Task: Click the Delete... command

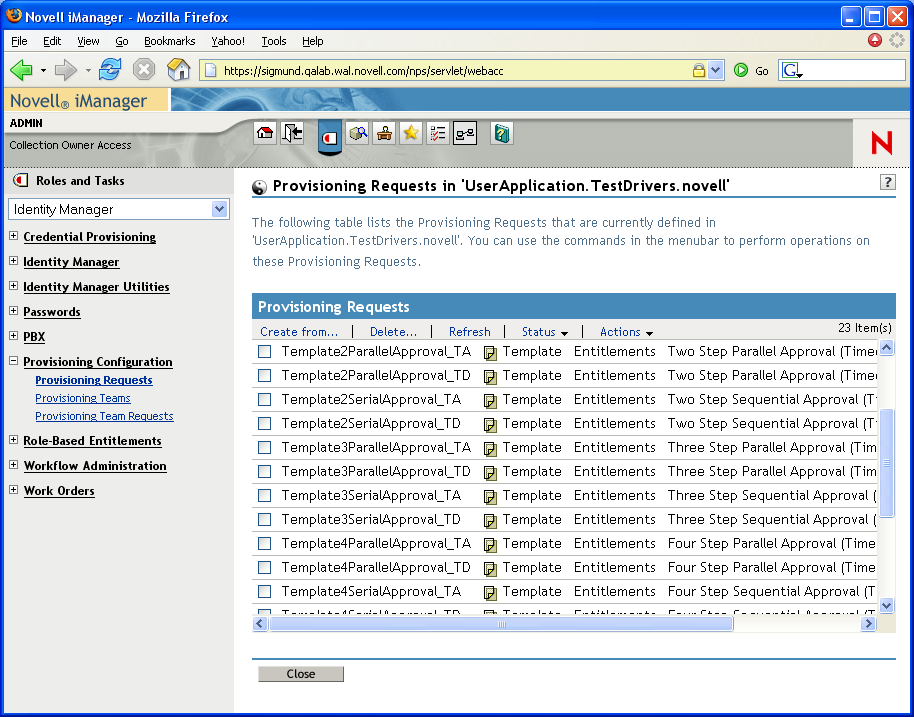Action: (x=393, y=332)
